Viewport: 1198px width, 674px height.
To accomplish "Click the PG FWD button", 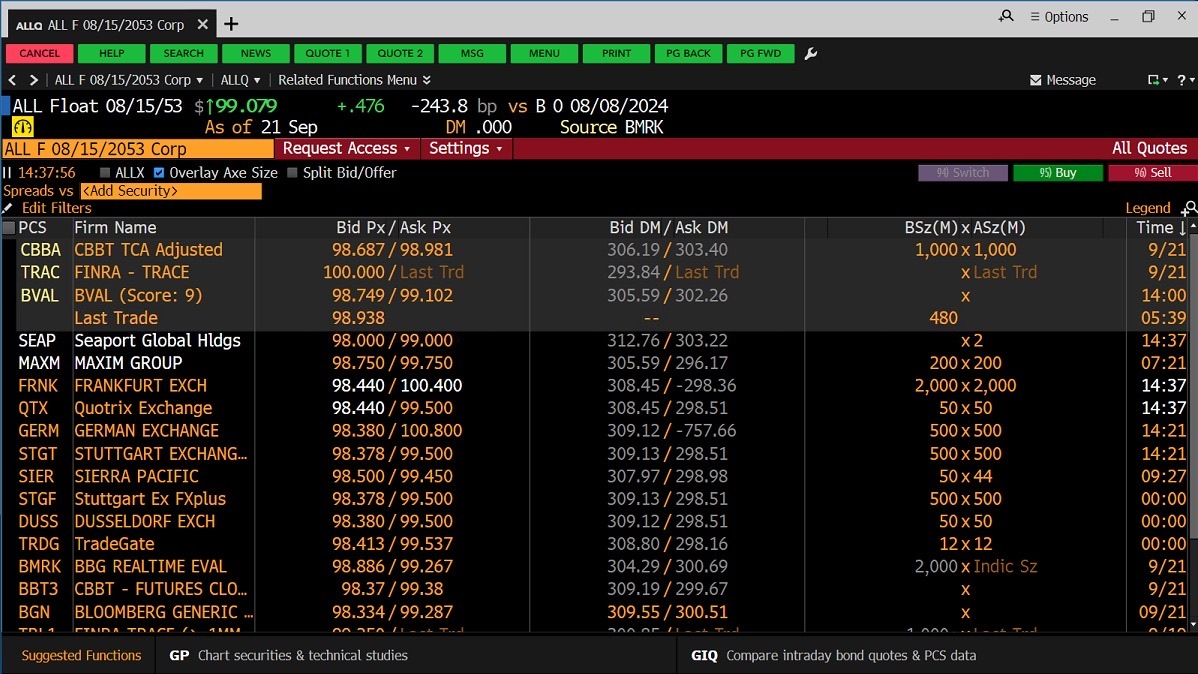I will (760, 53).
